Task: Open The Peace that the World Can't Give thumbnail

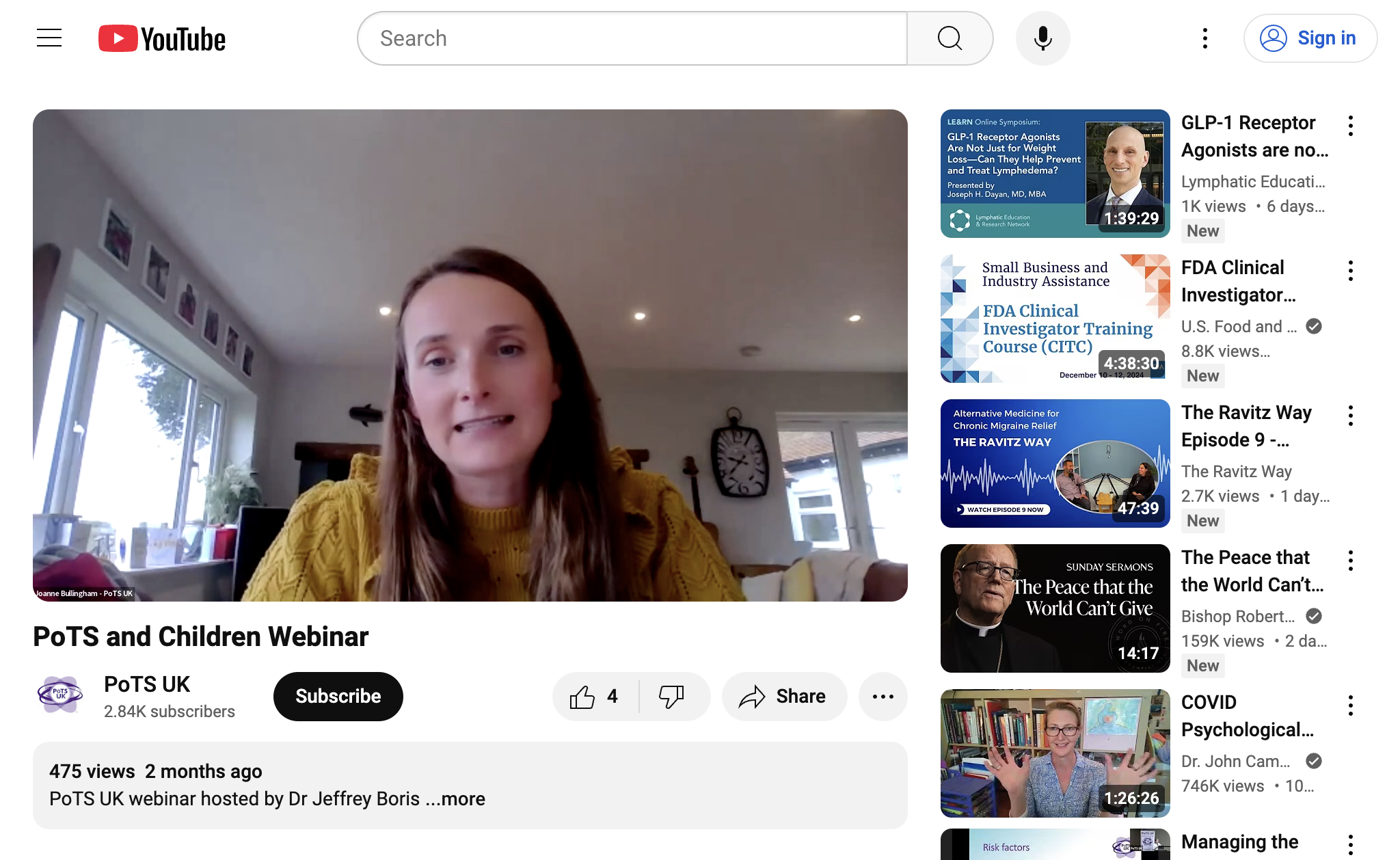Action: coord(1055,608)
